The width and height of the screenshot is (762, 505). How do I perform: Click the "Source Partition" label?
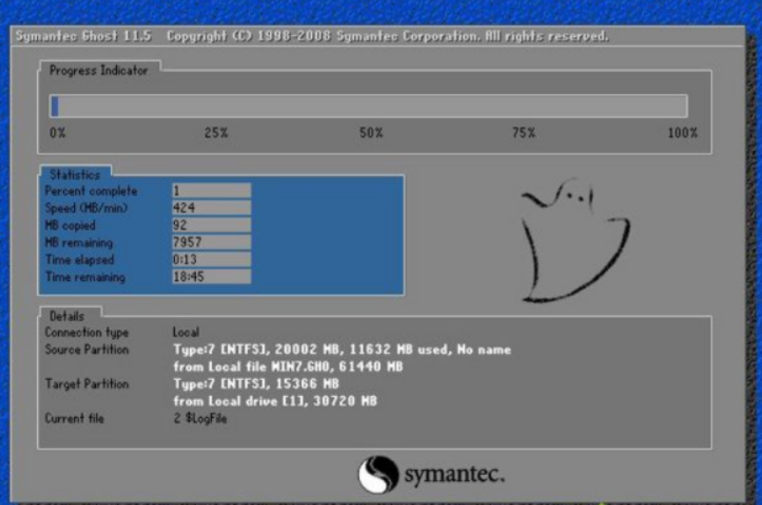click(87, 349)
